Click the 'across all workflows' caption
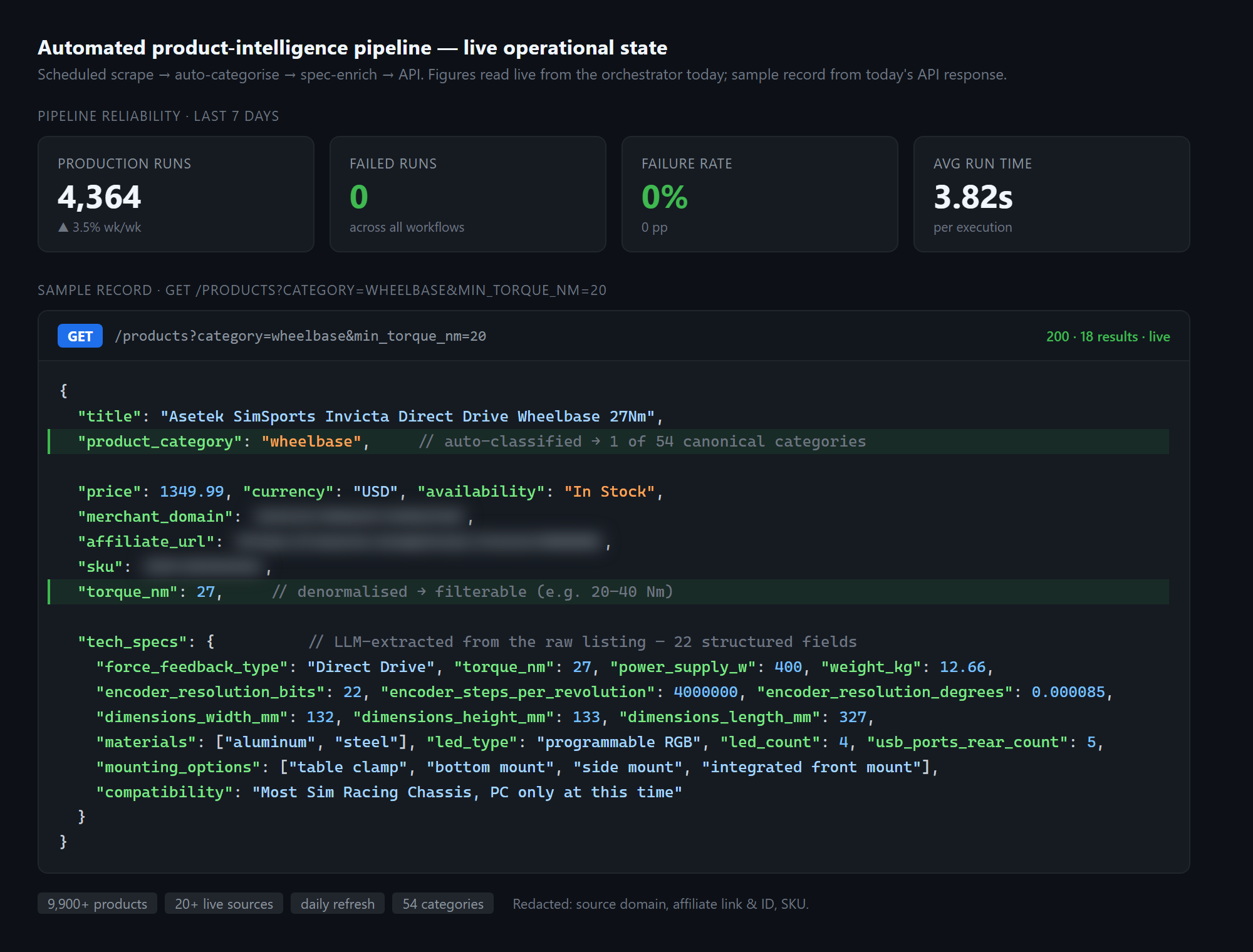 tap(407, 227)
